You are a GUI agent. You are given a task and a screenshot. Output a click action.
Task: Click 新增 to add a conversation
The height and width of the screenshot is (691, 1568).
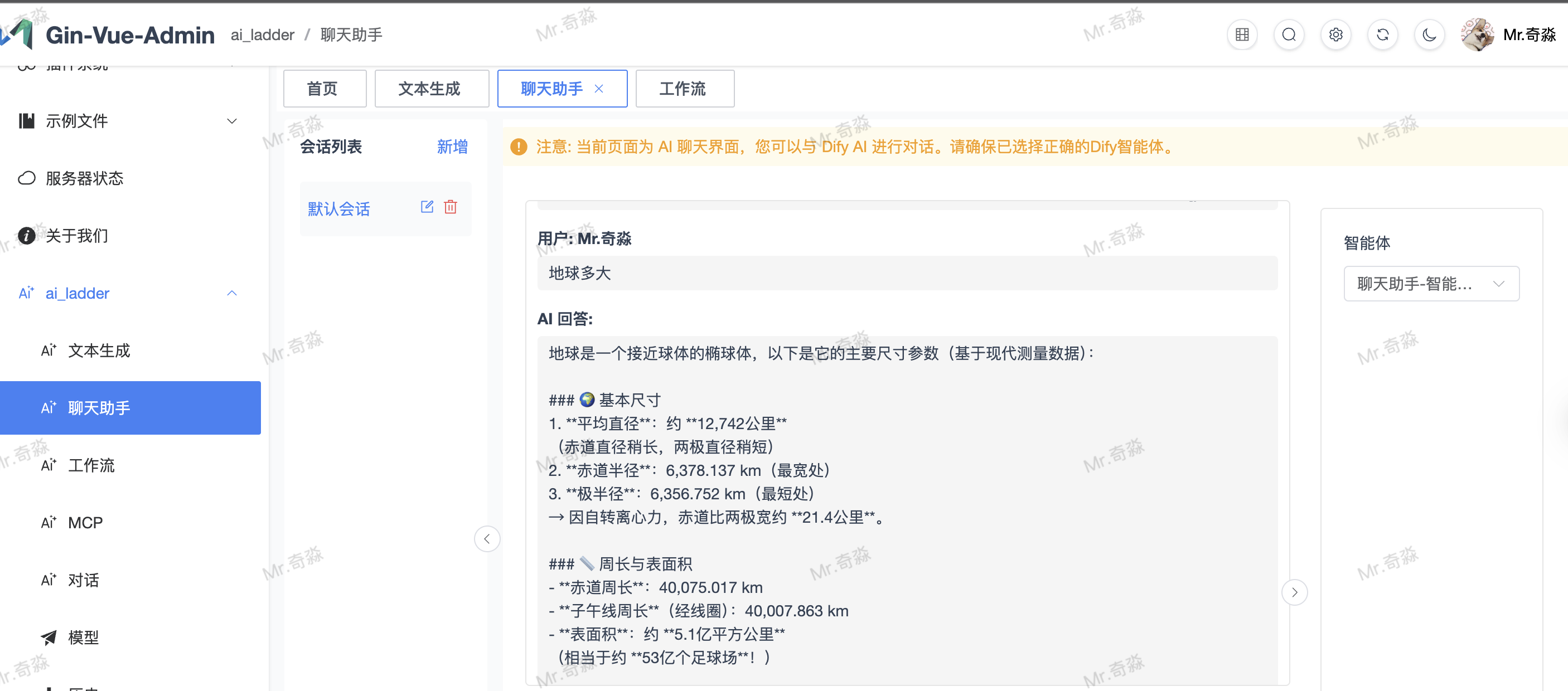click(452, 147)
